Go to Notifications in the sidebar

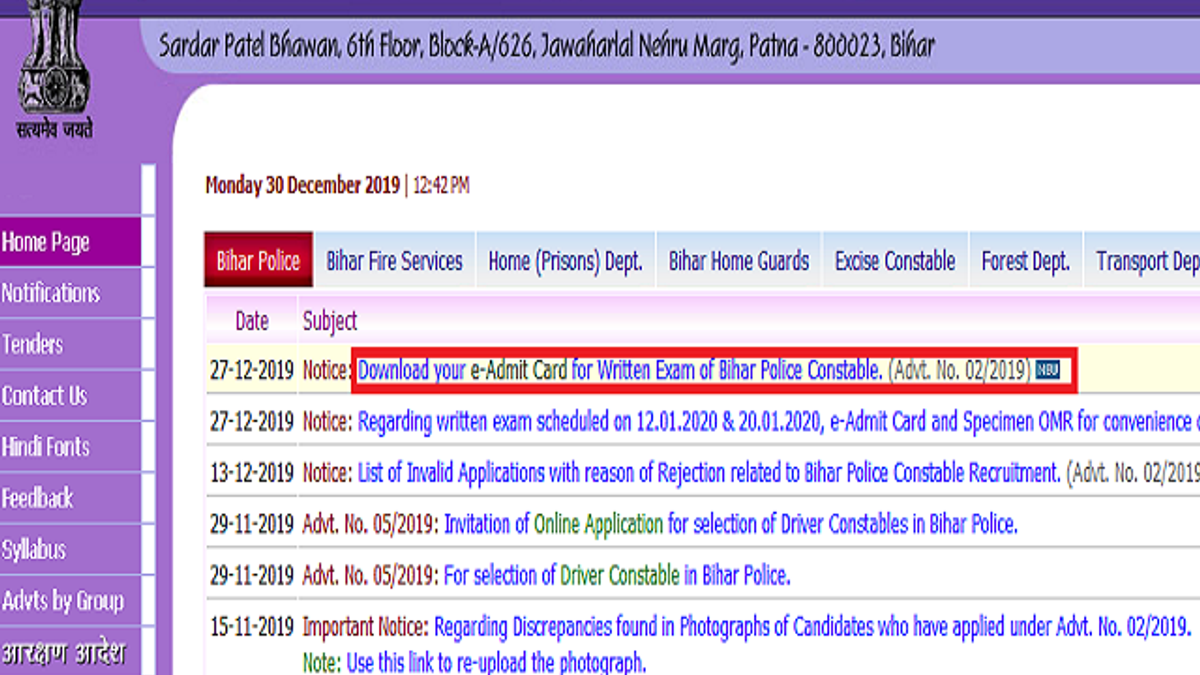click(x=51, y=293)
